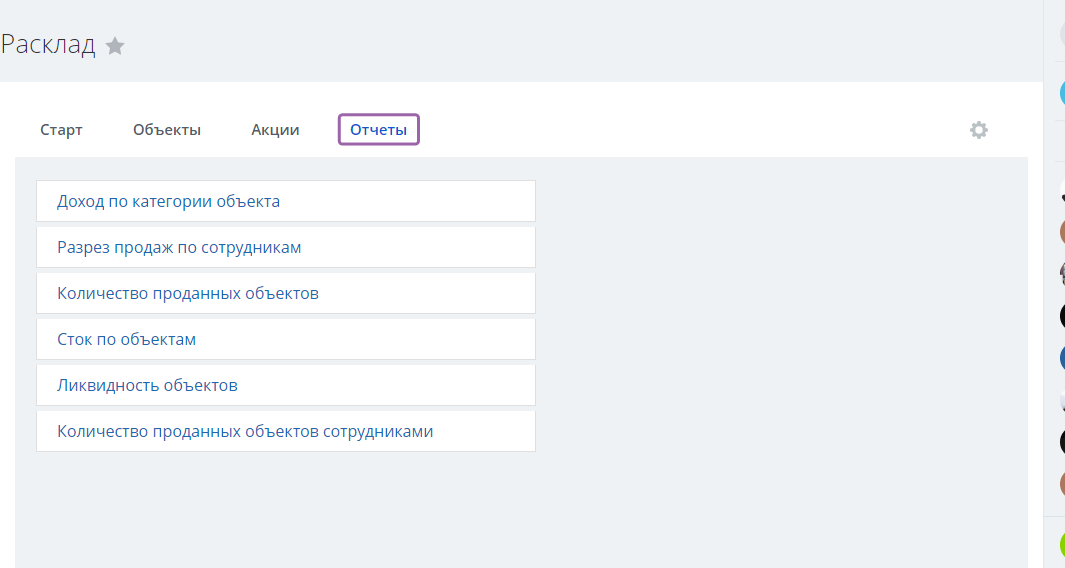Viewport: 1065px width, 568px height.
Task: Open settings via the gear icon
Action: [x=979, y=130]
